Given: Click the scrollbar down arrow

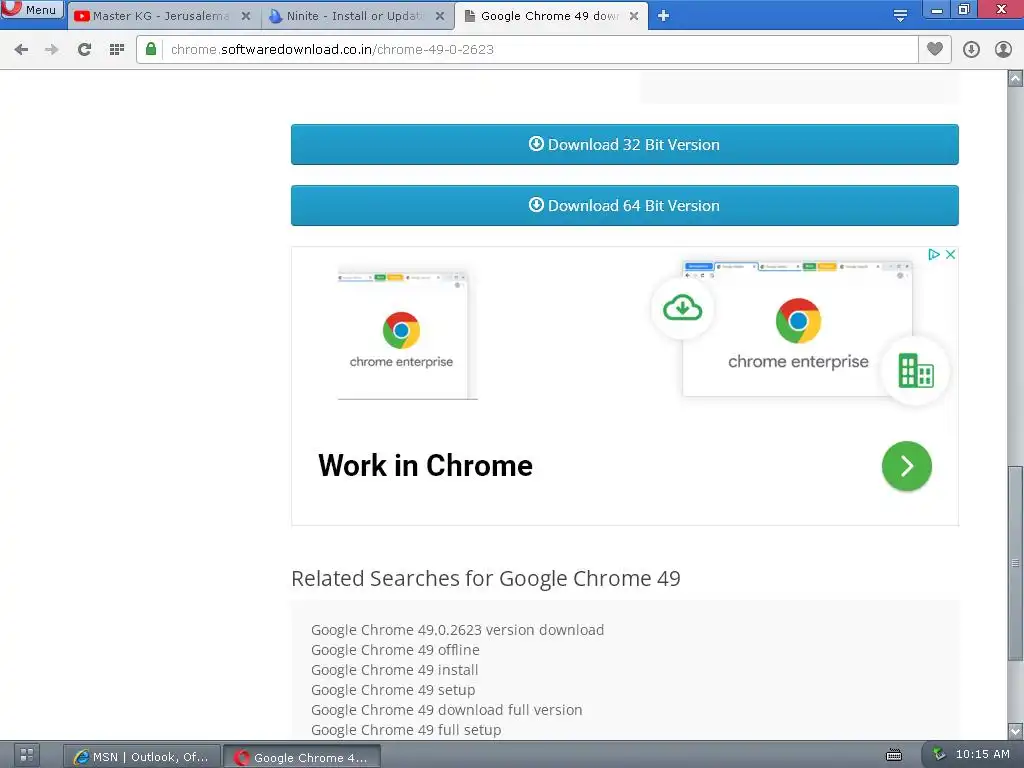Looking at the screenshot, I should tap(1015, 731).
